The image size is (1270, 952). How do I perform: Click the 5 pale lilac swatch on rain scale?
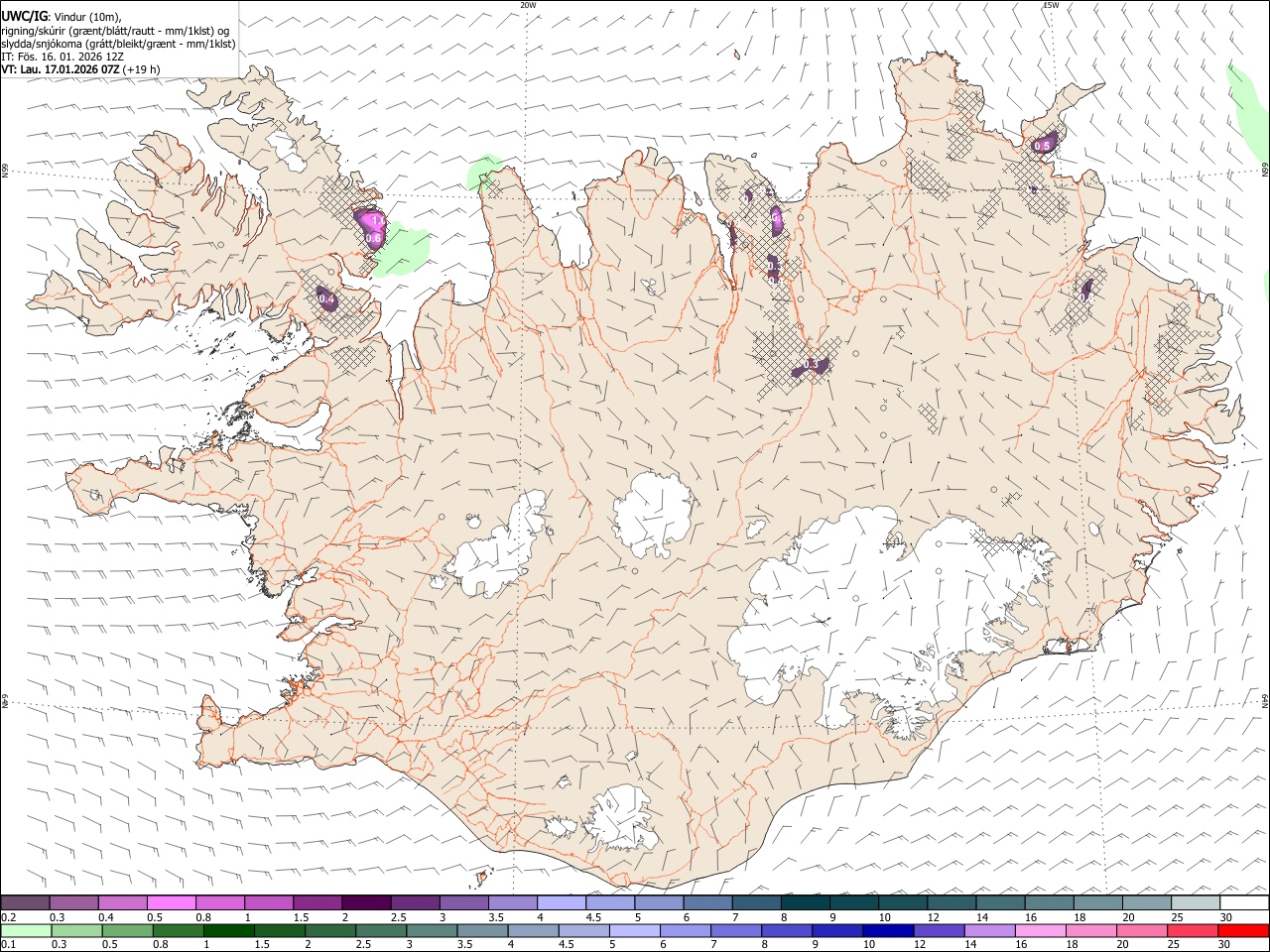[635, 930]
